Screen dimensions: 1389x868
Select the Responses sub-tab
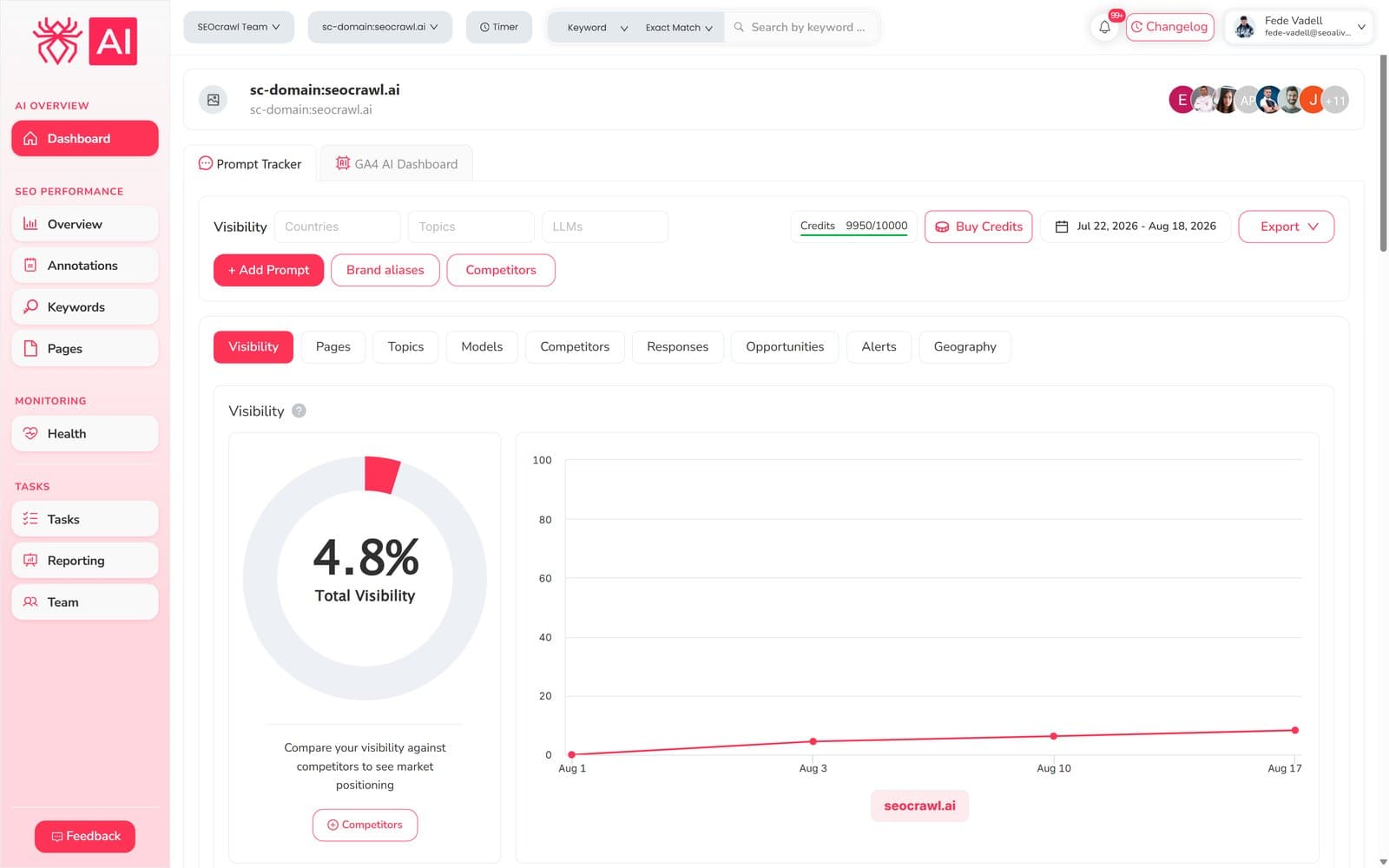[677, 346]
